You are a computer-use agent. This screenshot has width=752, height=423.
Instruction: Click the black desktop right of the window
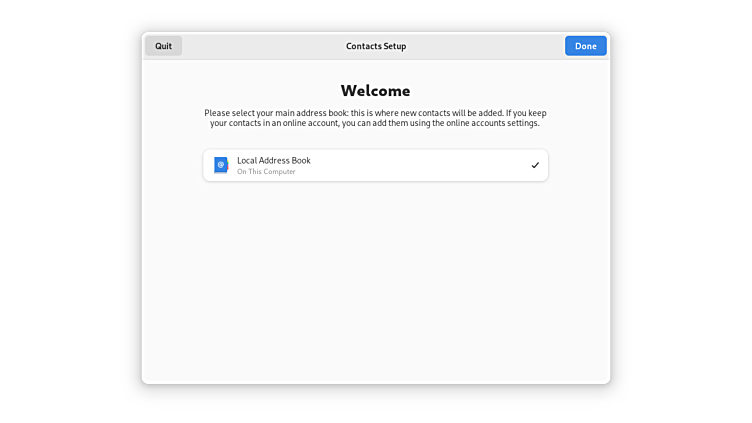[680, 211]
